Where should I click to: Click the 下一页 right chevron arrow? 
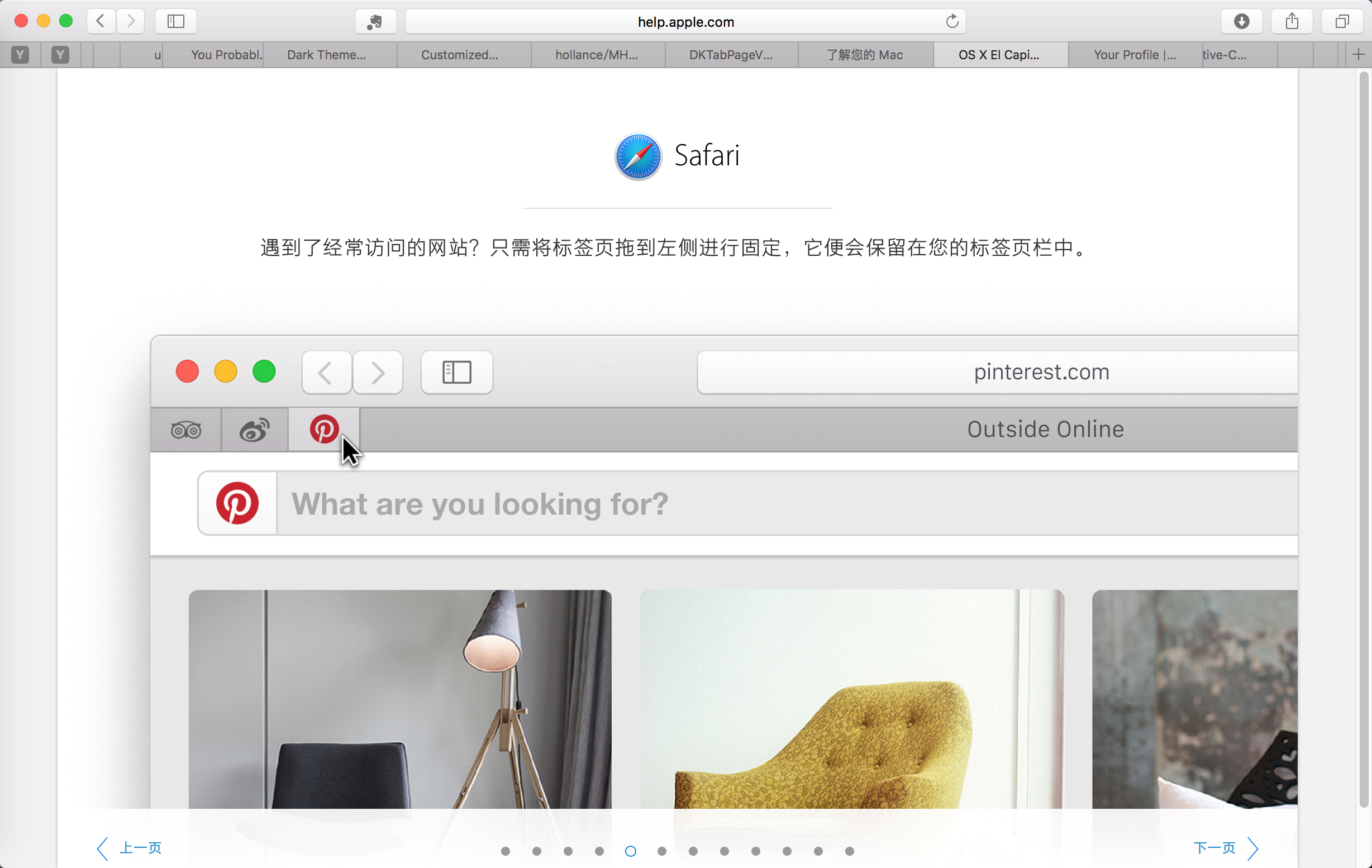click(x=1253, y=848)
